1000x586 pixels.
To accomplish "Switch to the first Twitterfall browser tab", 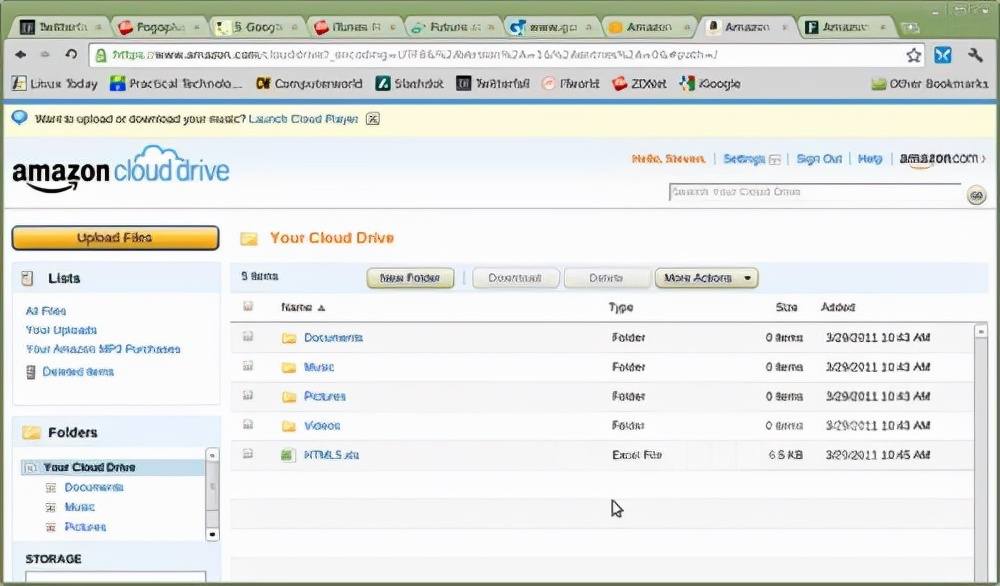I will [x=61, y=27].
